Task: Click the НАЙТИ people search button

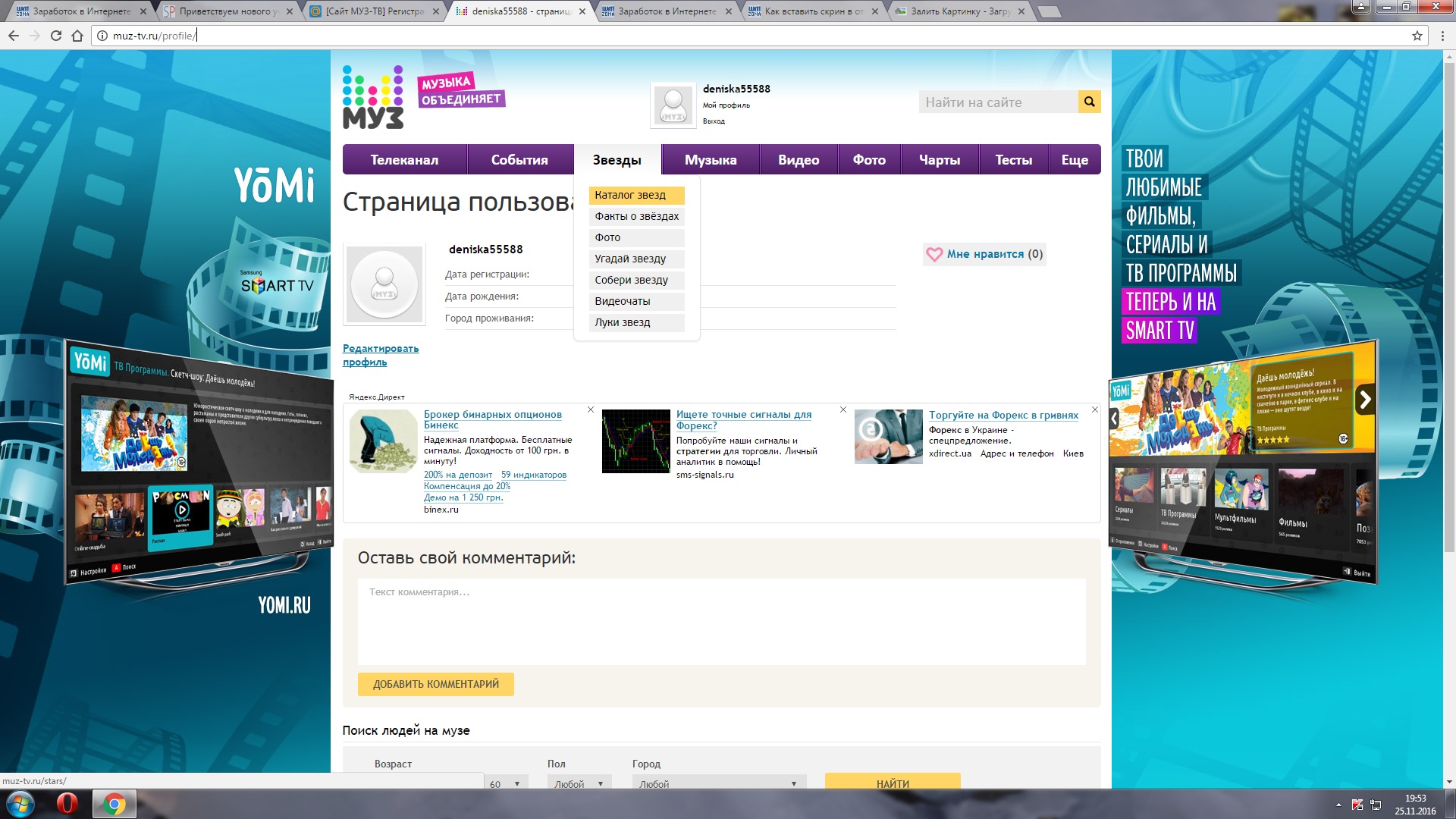Action: (x=893, y=782)
